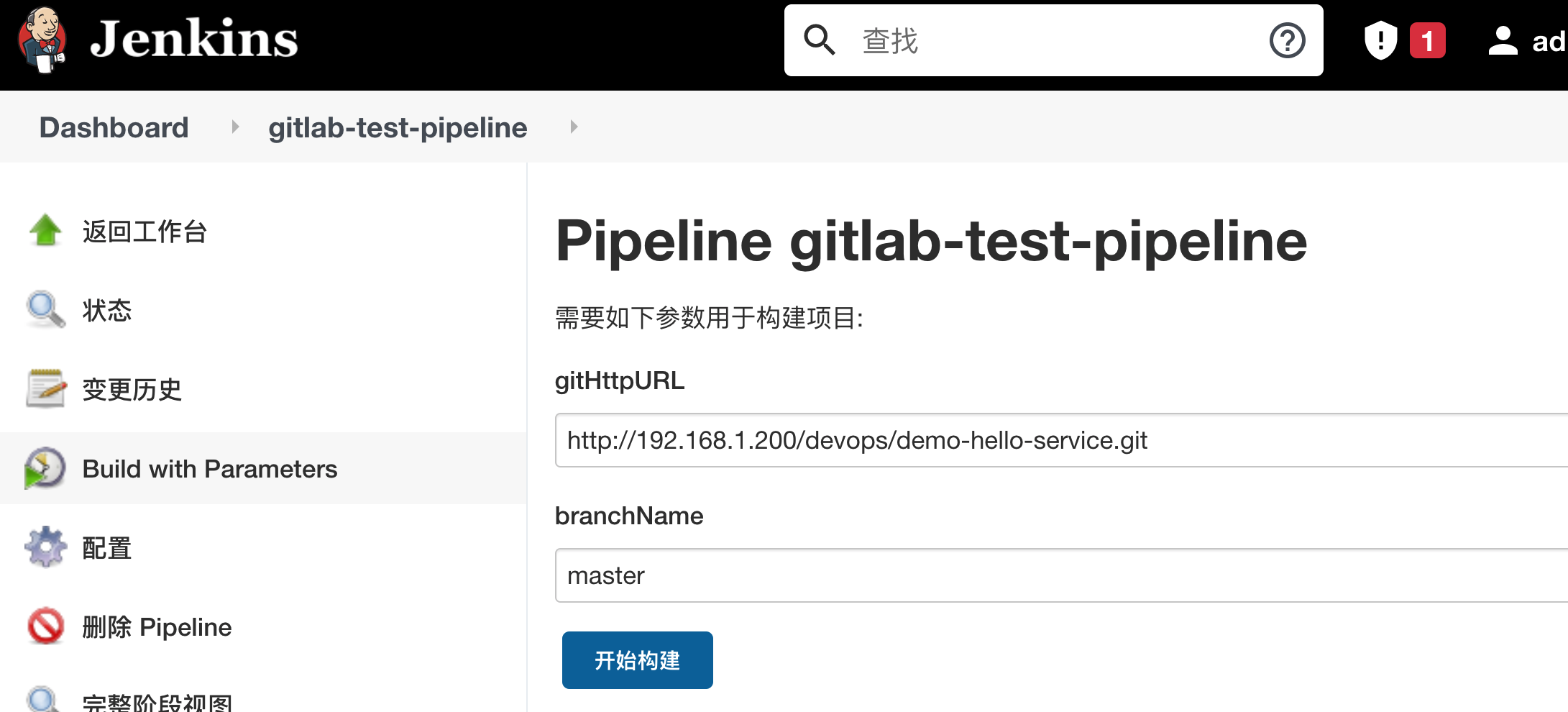This screenshot has height=712, width=1568.
Task: Click the notepad icon for 变更历史
Action: [45, 388]
